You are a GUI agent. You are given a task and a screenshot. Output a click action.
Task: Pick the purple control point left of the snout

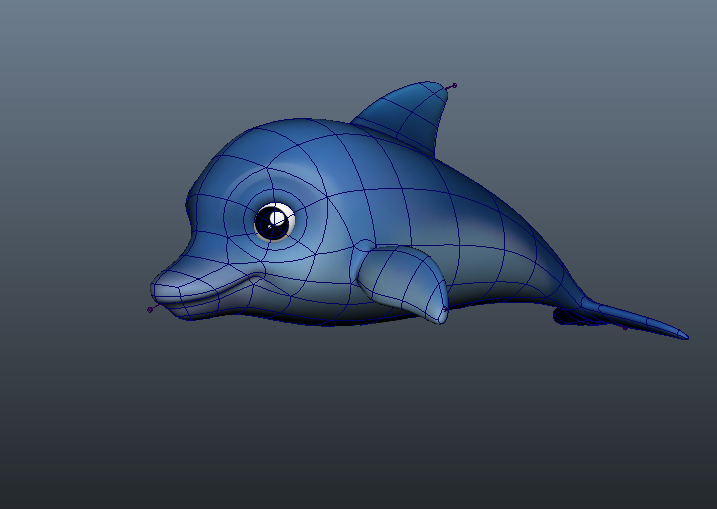(150, 310)
